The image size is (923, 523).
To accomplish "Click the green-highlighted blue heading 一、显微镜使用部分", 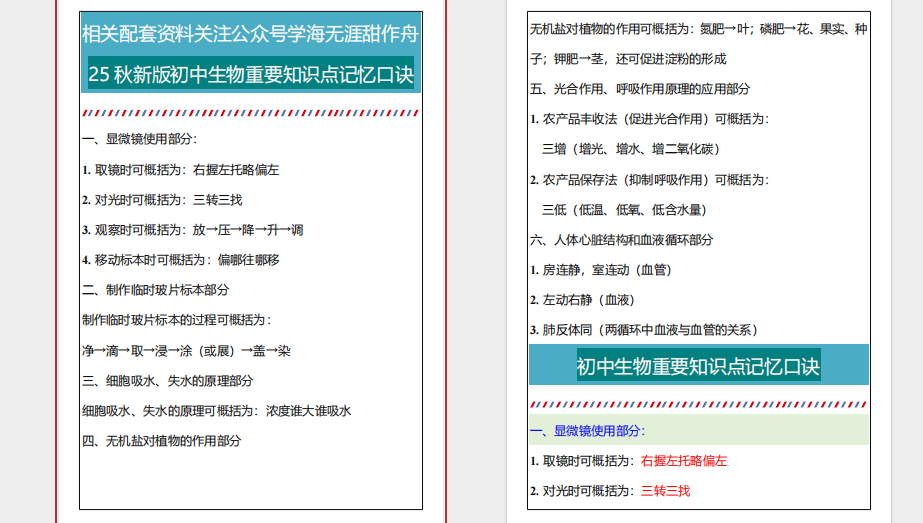I will pyautogui.click(x=587, y=431).
